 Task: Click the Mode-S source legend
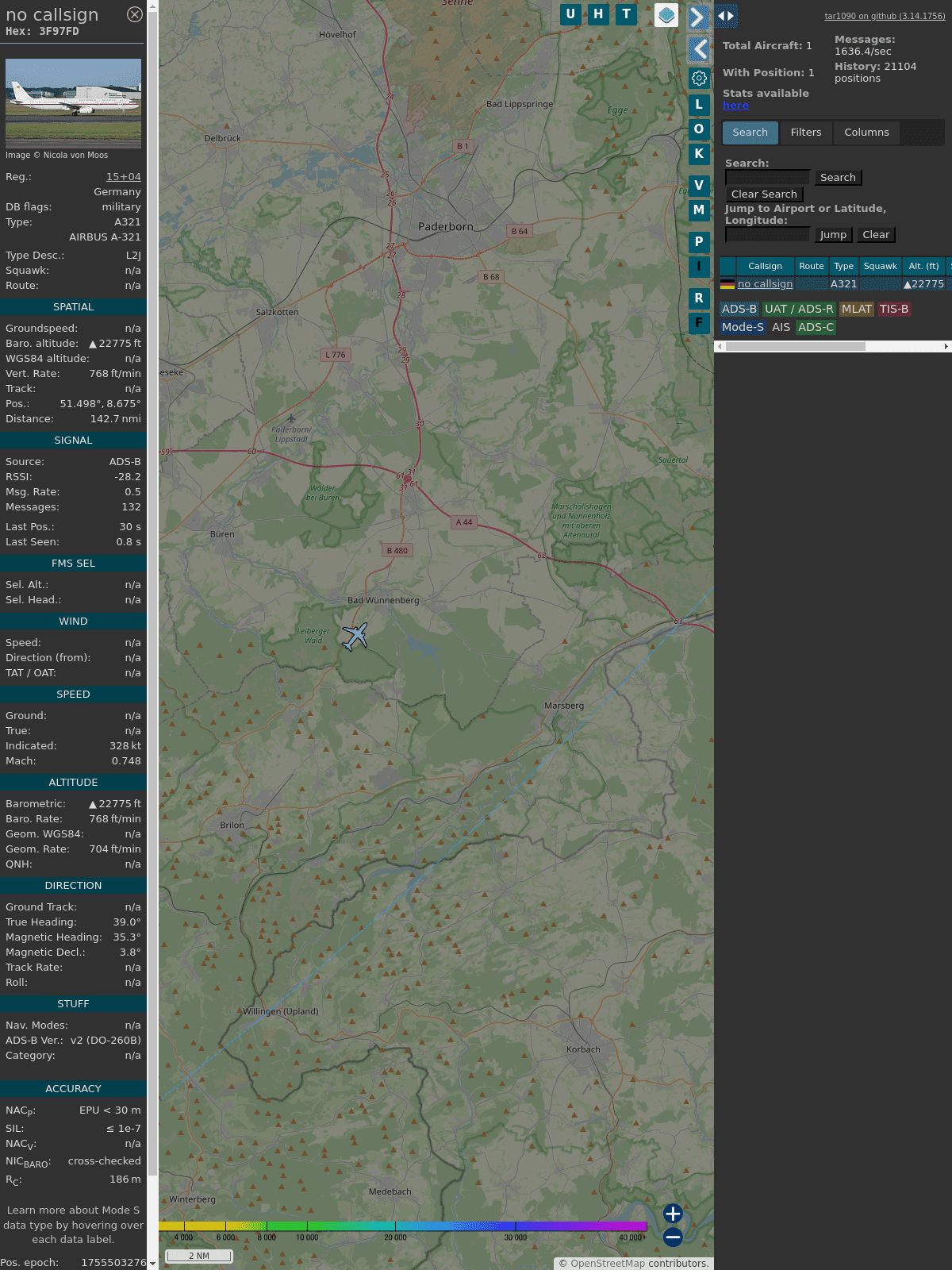pos(743,328)
